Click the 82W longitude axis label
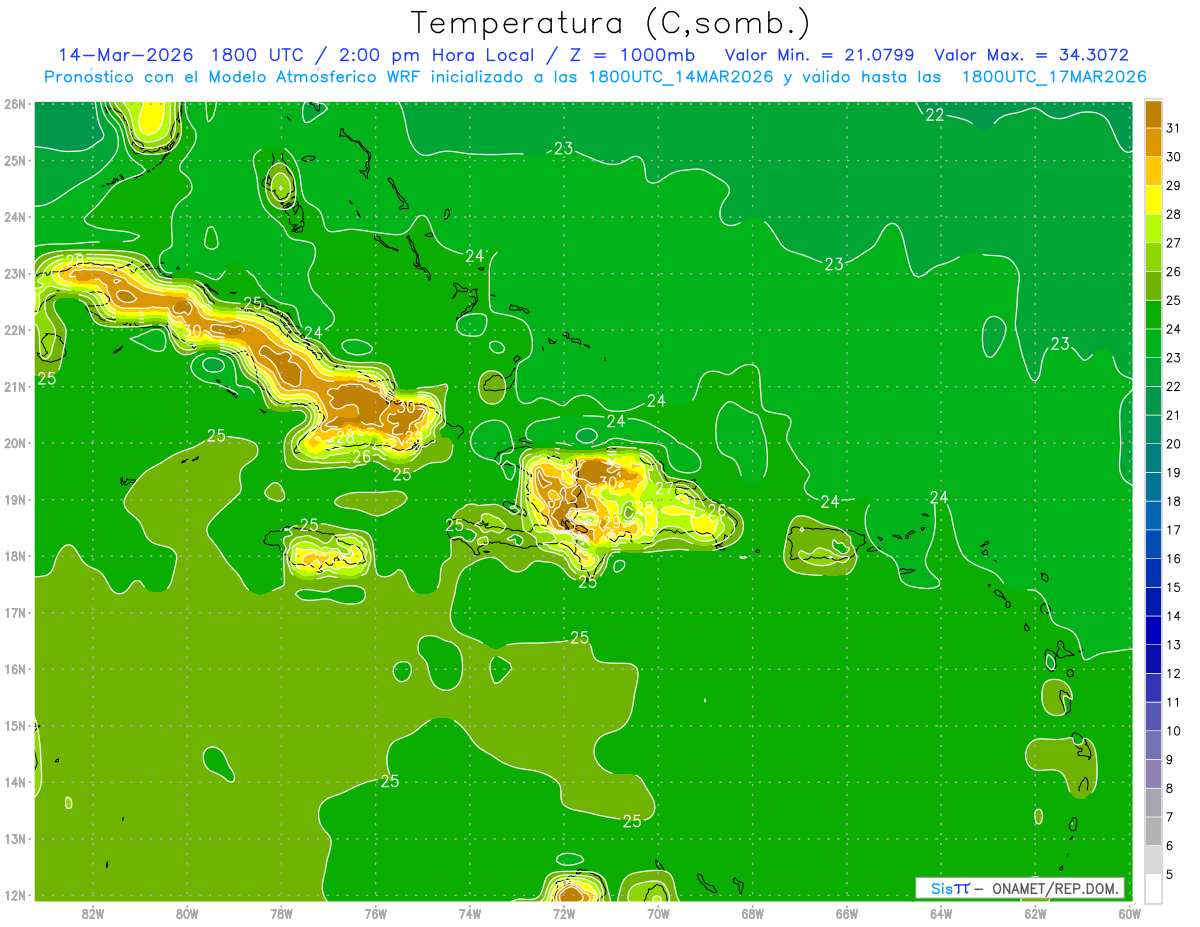 click(x=92, y=913)
